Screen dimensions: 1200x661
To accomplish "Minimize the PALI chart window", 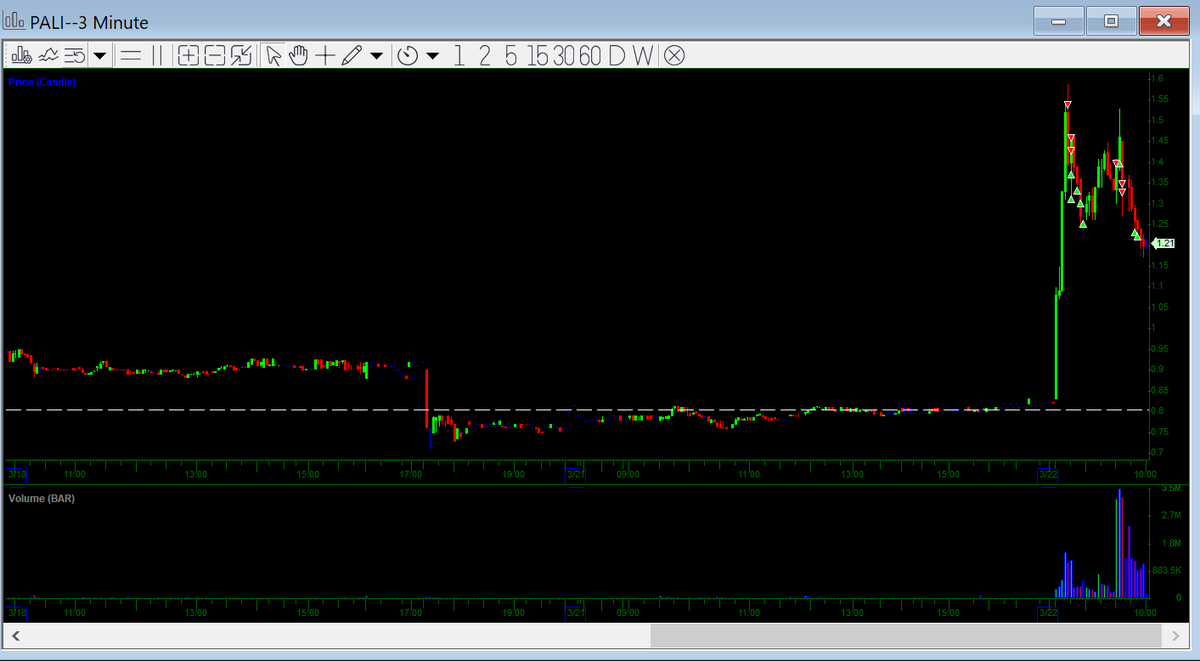I will pyautogui.click(x=1058, y=20).
